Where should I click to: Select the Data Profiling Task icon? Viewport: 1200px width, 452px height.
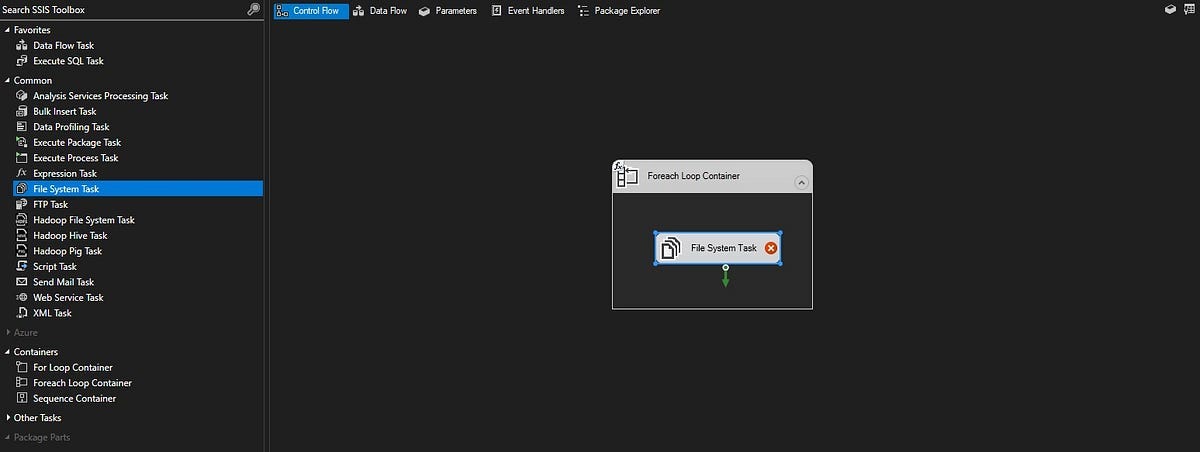pyautogui.click(x=23, y=127)
